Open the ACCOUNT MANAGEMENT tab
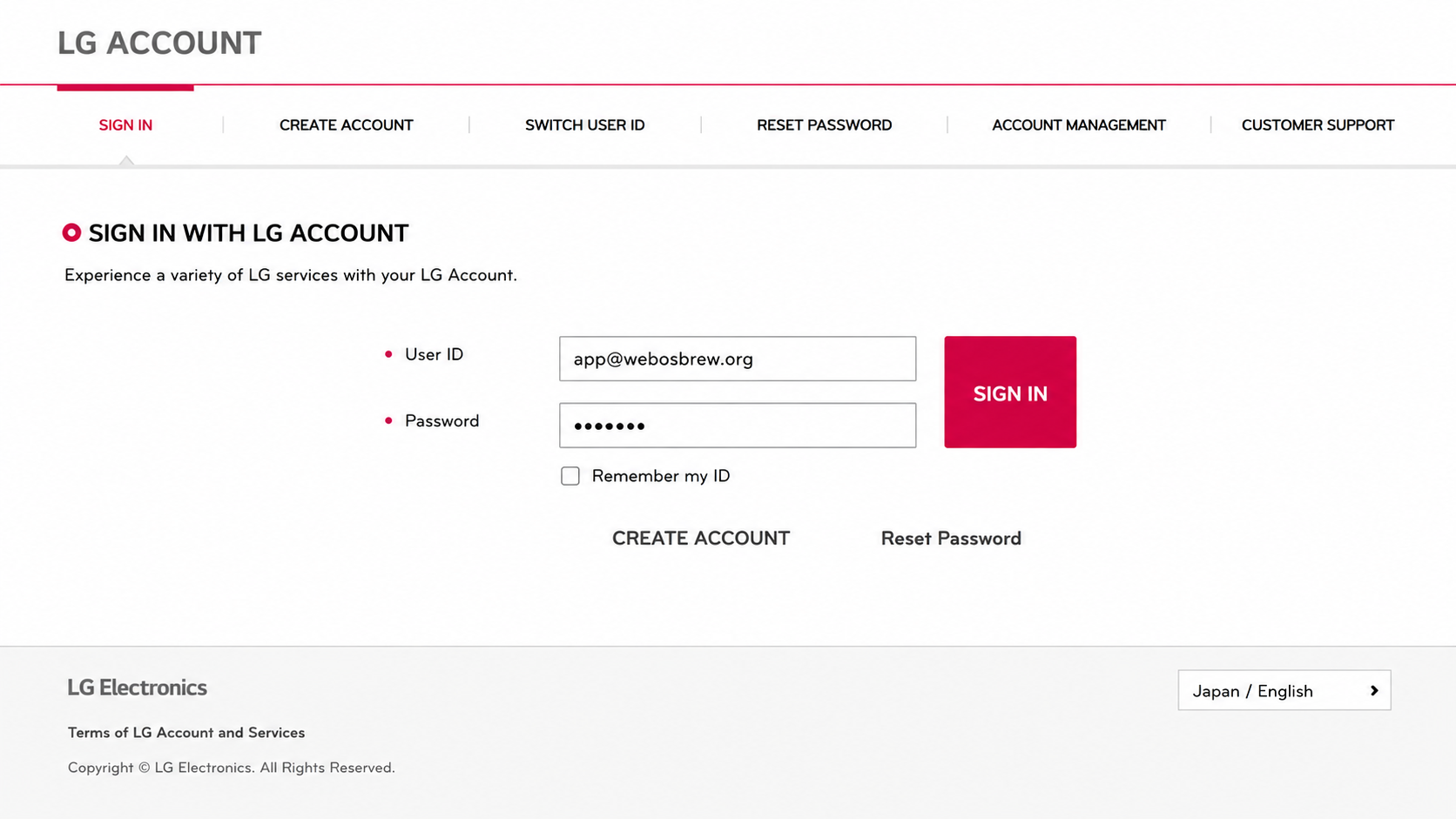Screen dimensions: 1456x819 tap(1079, 124)
